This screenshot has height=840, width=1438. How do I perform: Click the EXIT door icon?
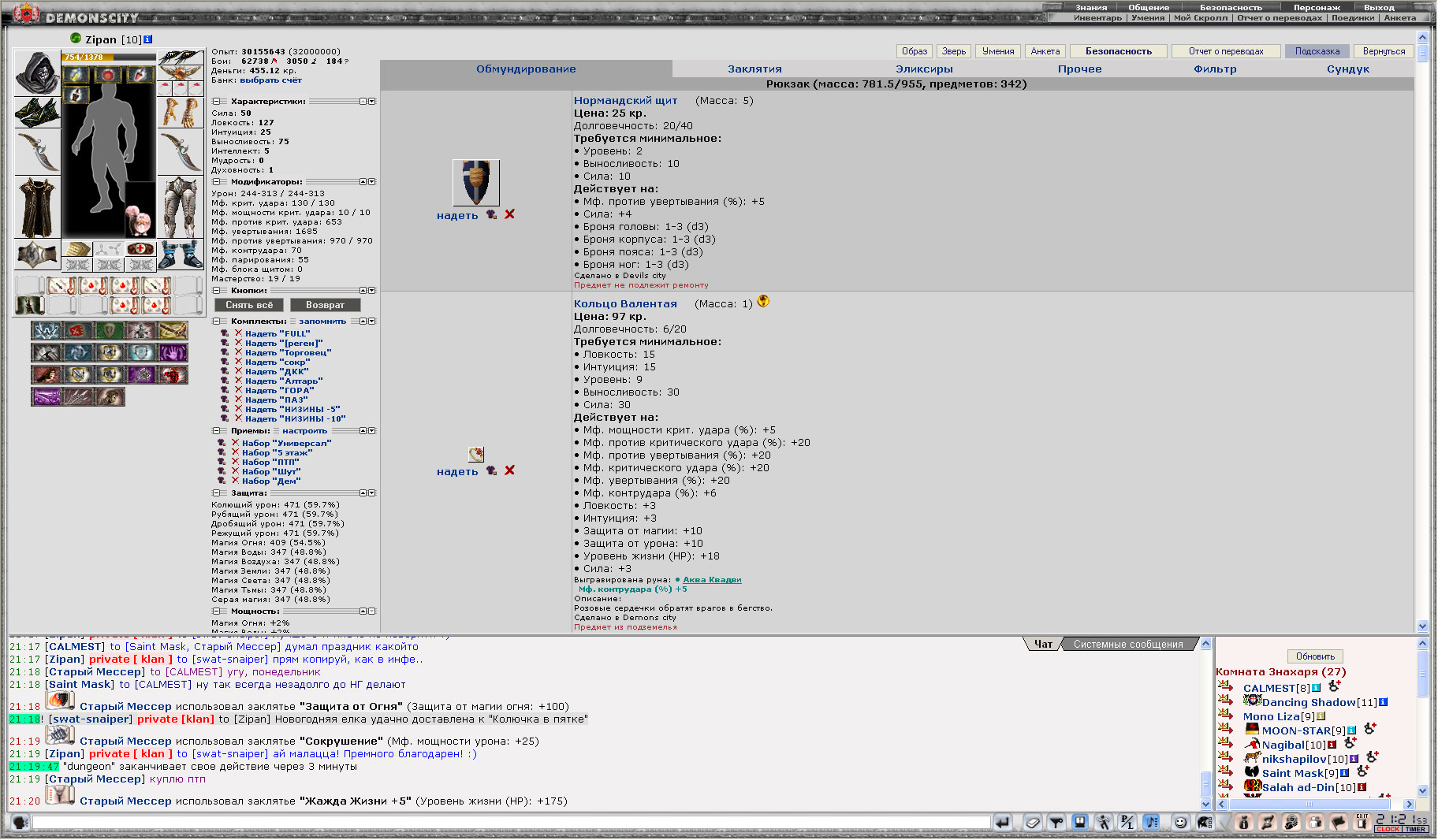(1362, 823)
